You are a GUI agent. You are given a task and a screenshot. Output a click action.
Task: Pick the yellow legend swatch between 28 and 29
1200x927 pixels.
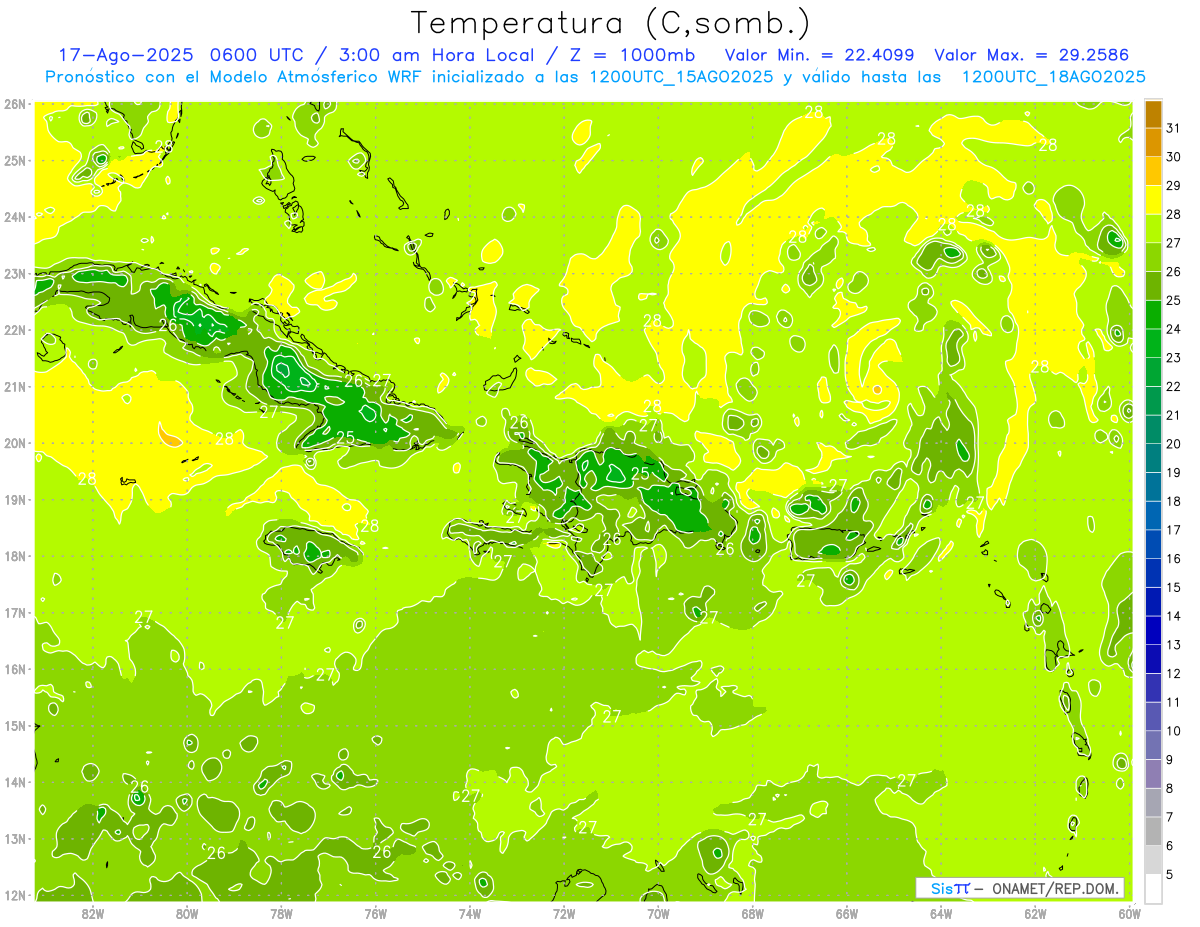point(1153,200)
